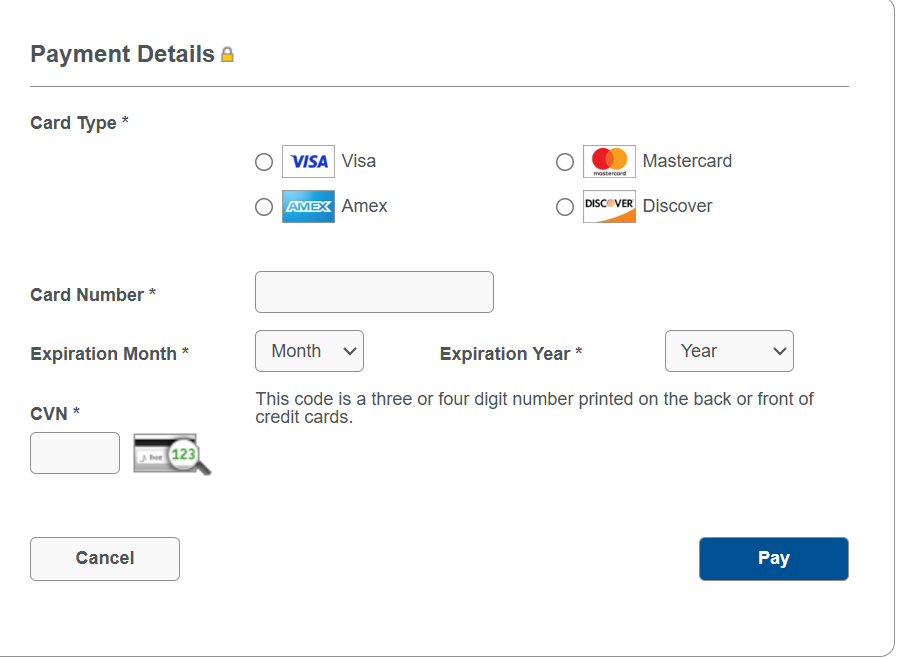Click the Mastercard logo icon
The width and height of the screenshot is (898, 658).
tap(609, 161)
